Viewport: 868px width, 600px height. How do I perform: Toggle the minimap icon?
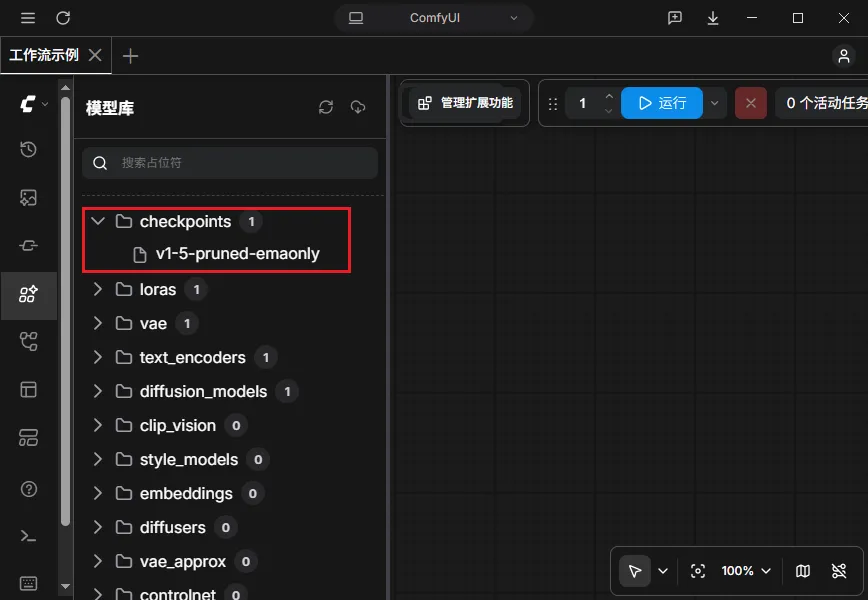(x=803, y=571)
